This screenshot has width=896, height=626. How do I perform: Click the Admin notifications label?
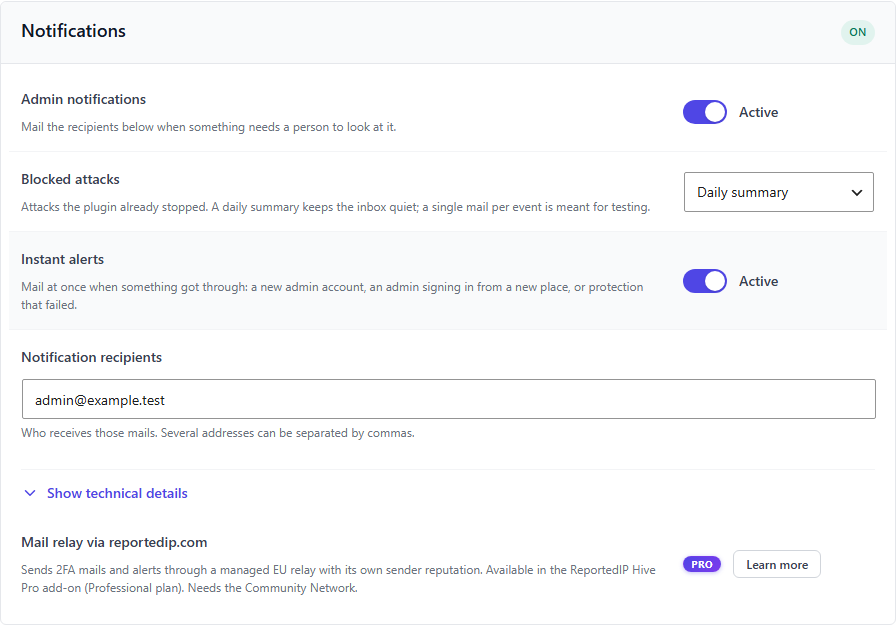[83, 99]
